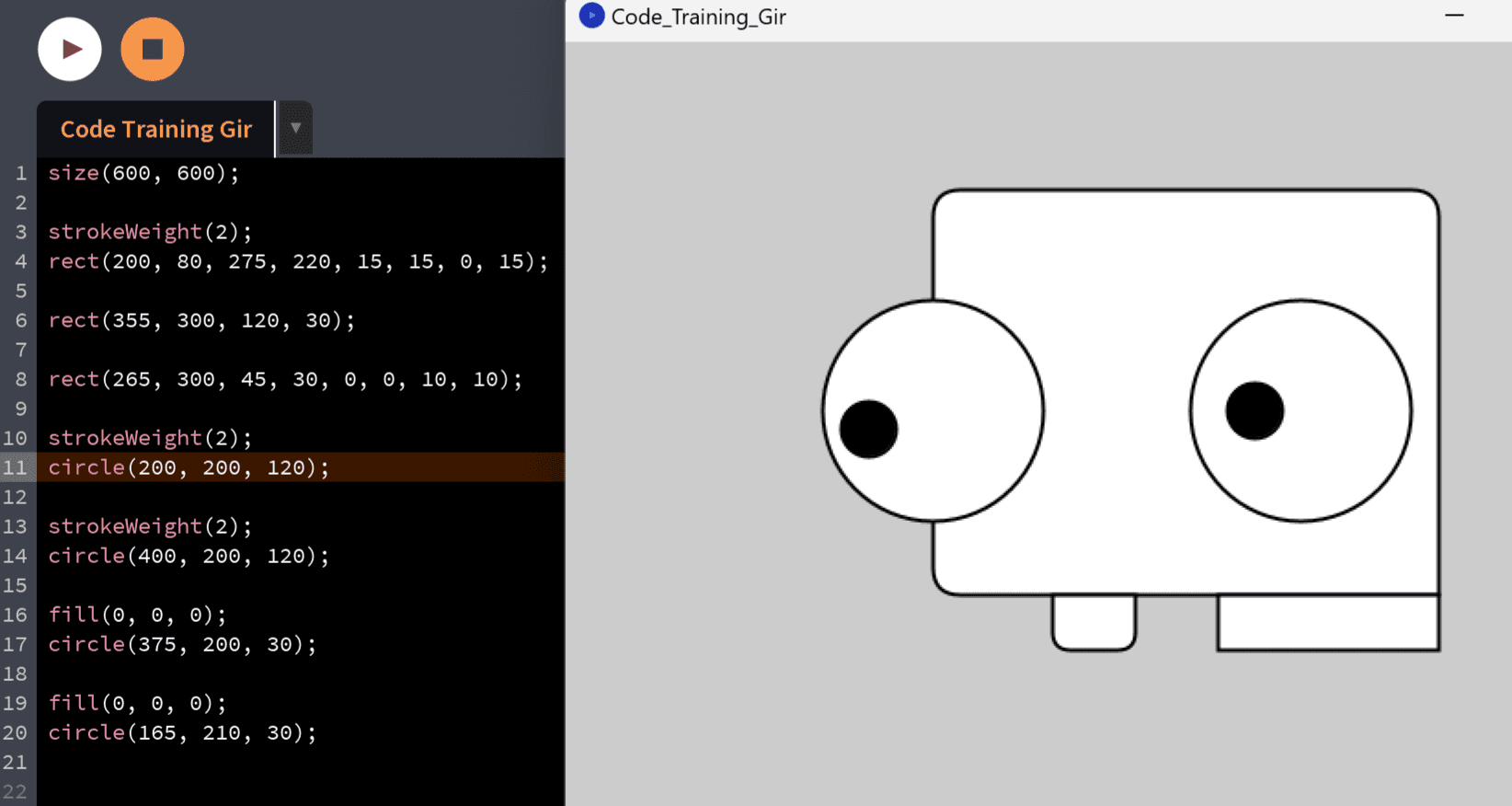Image resolution: width=1512 pixels, height=806 pixels.
Task: Select the Code Training Gir tab
Action: pos(155,130)
